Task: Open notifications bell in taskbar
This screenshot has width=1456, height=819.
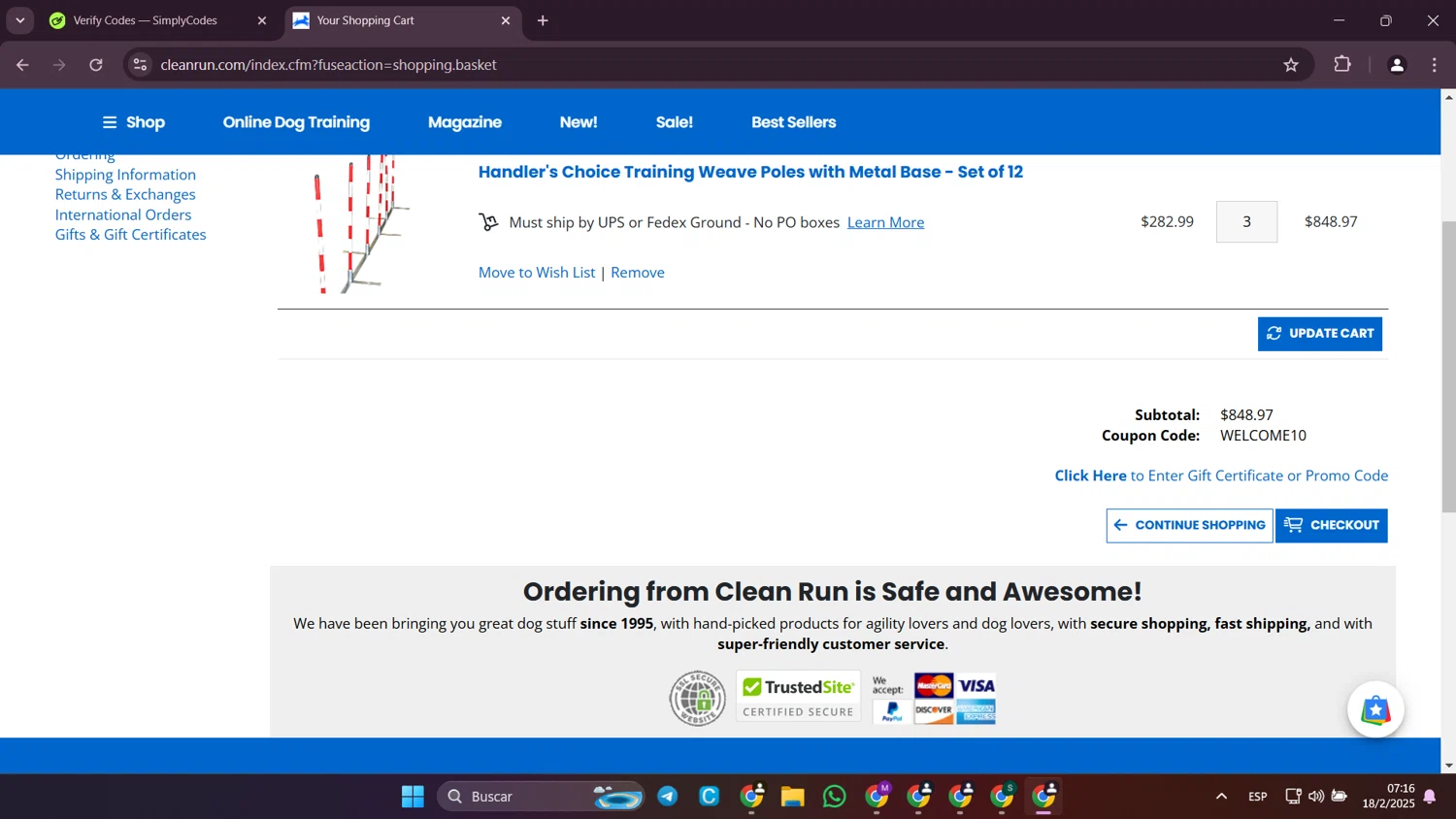Action: point(1430,797)
